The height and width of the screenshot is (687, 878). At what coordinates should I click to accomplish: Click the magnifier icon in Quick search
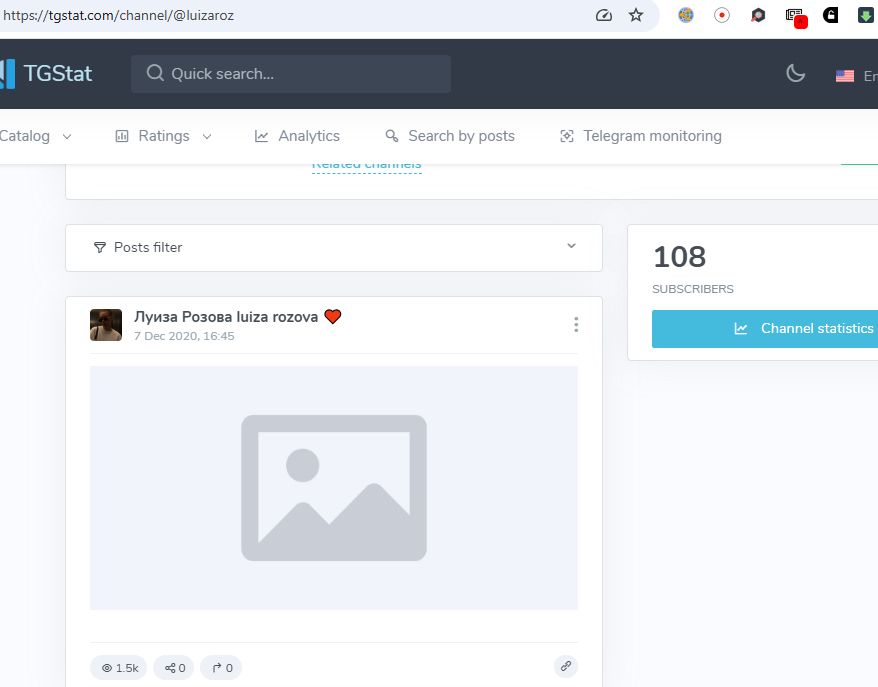pyautogui.click(x=155, y=73)
